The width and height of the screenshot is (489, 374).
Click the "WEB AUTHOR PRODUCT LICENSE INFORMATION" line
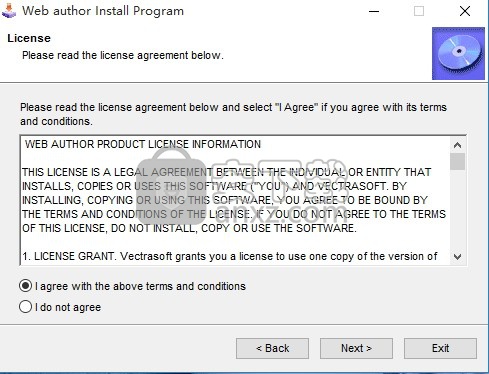coord(143,144)
